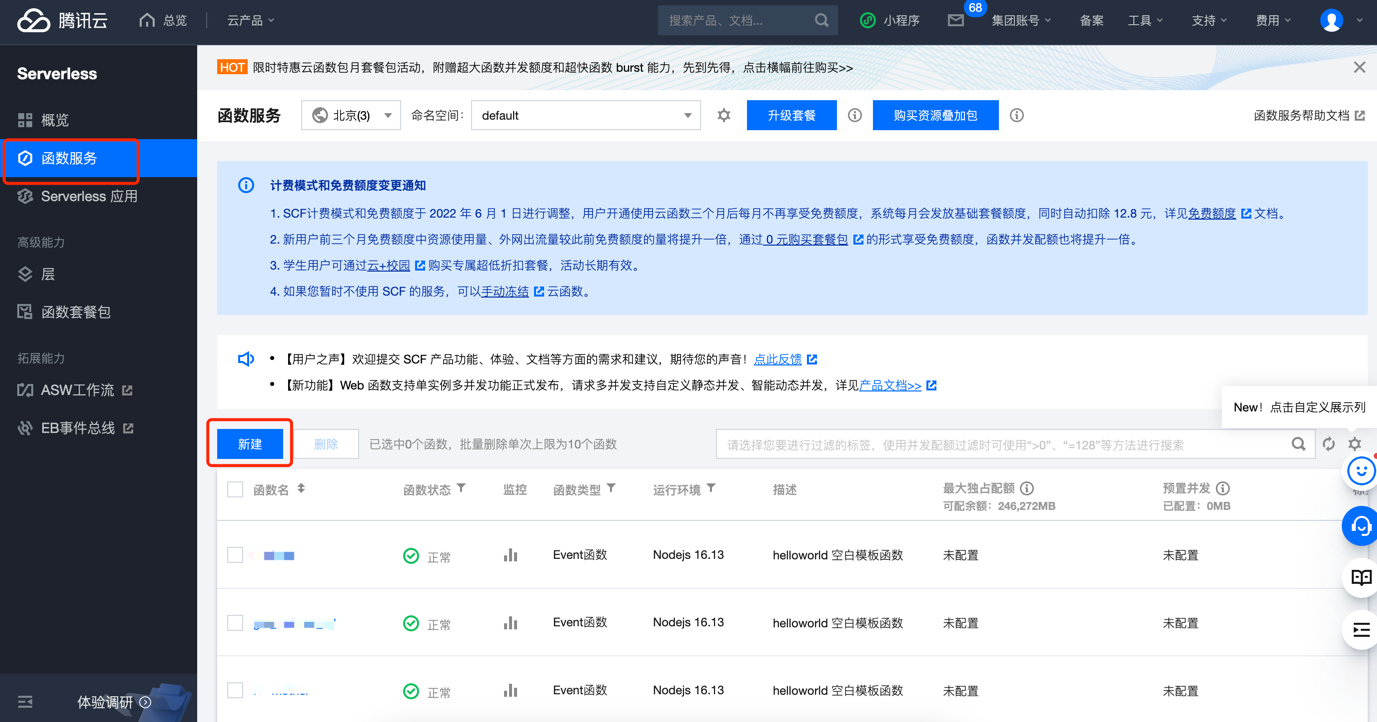Open the 北京(3) region dropdown
Screen dimensions: 1377x722
click(351, 115)
